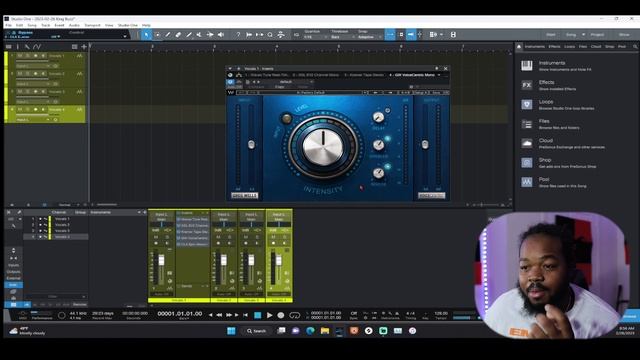The height and width of the screenshot is (360, 640).
Task: Open the Transport menu
Action: [92, 25]
